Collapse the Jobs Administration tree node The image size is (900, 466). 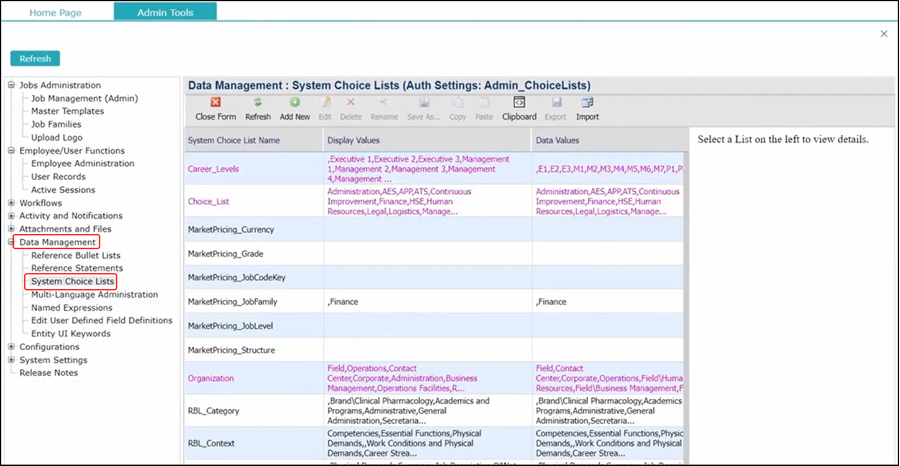click(x=12, y=85)
